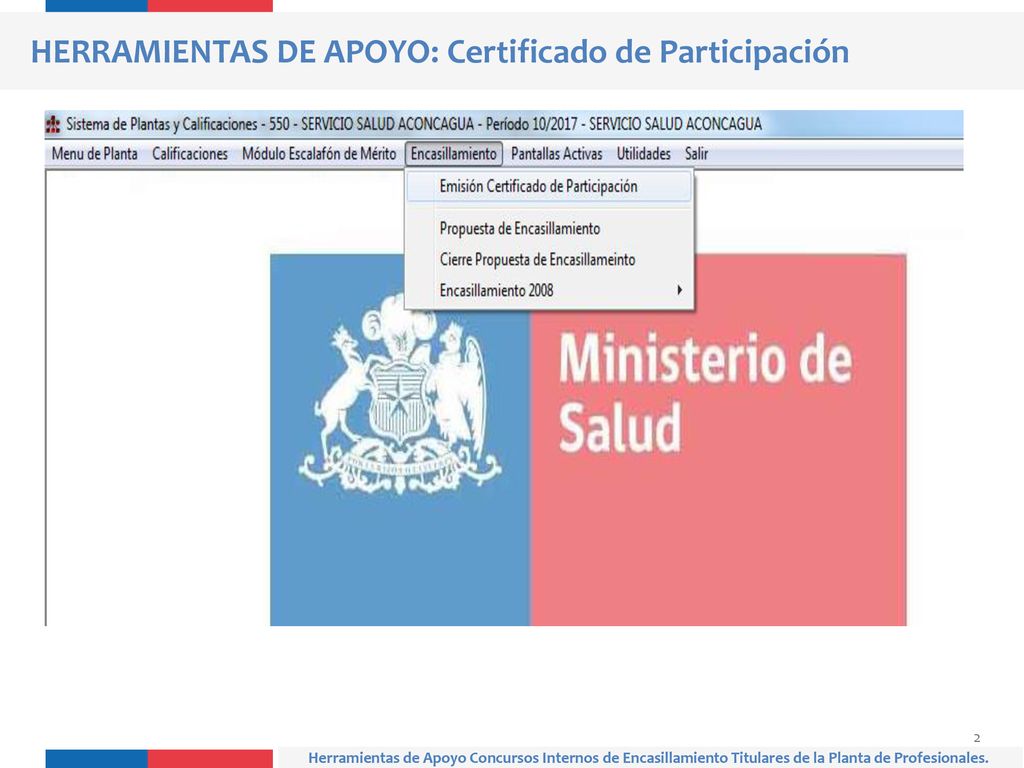This screenshot has width=1024, height=768.
Task: Open the Calificaciones menu
Action: (x=189, y=154)
